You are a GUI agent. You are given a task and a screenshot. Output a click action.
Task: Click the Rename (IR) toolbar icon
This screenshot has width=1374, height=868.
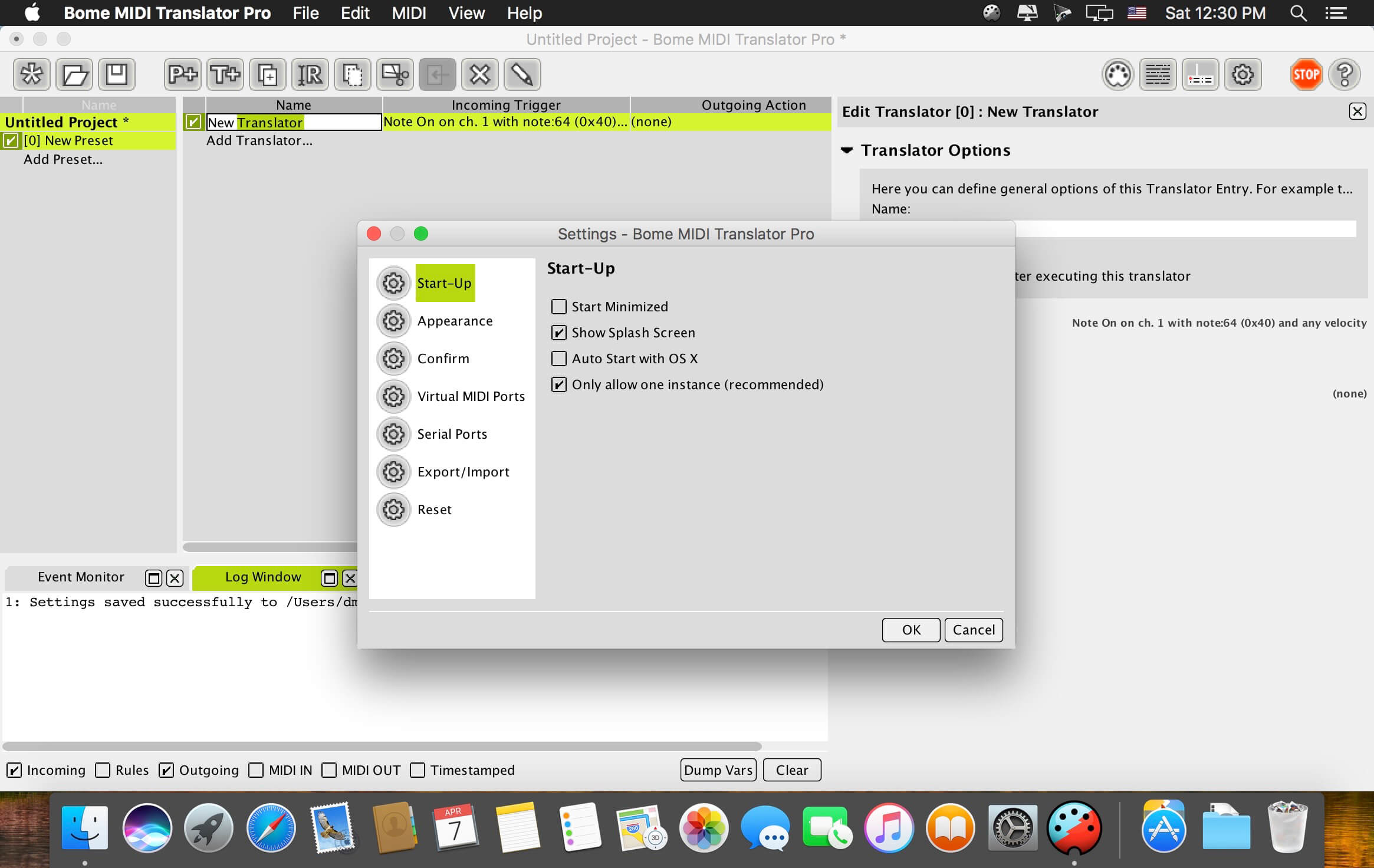pos(310,74)
